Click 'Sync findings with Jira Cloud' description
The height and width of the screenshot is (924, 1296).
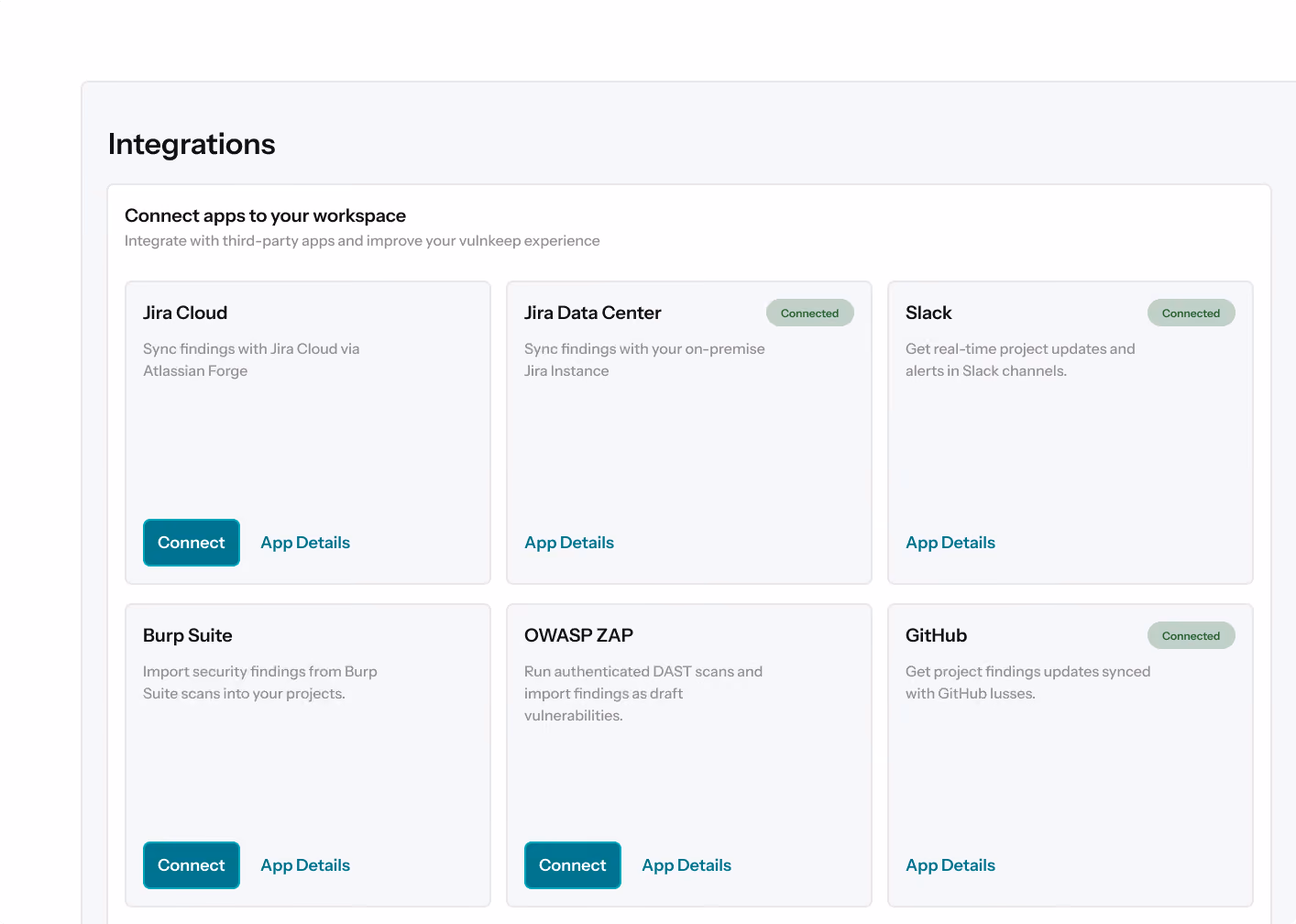click(251, 359)
